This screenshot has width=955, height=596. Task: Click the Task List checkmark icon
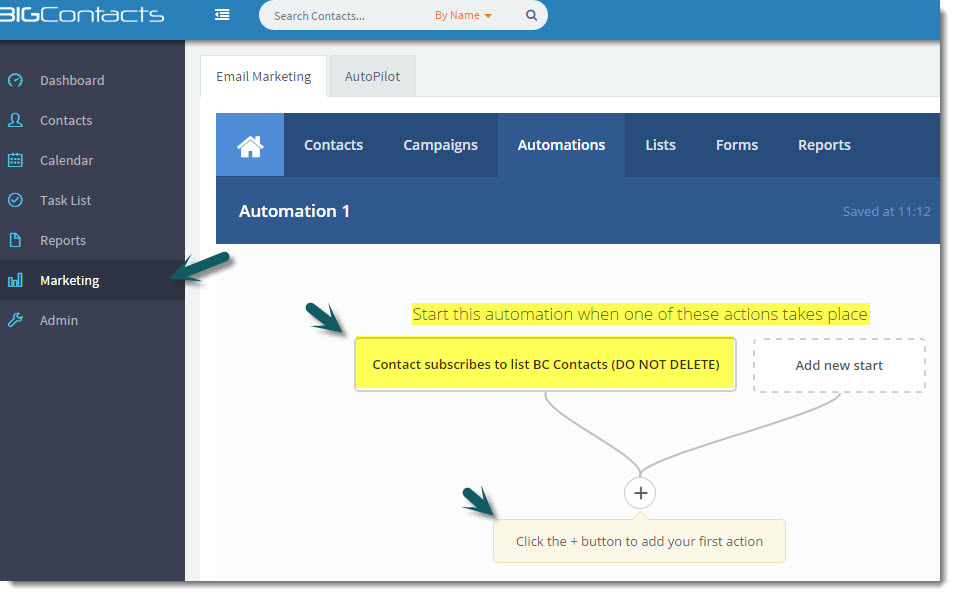[15, 200]
